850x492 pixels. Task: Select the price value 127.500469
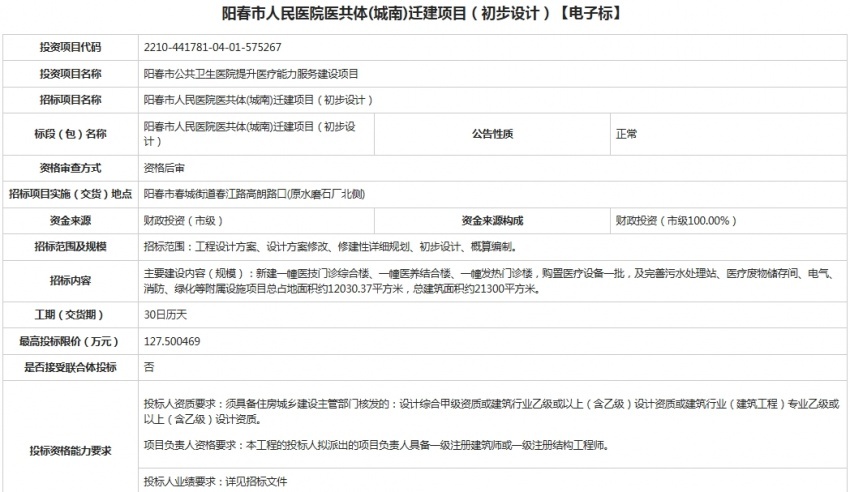click(x=172, y=341)
